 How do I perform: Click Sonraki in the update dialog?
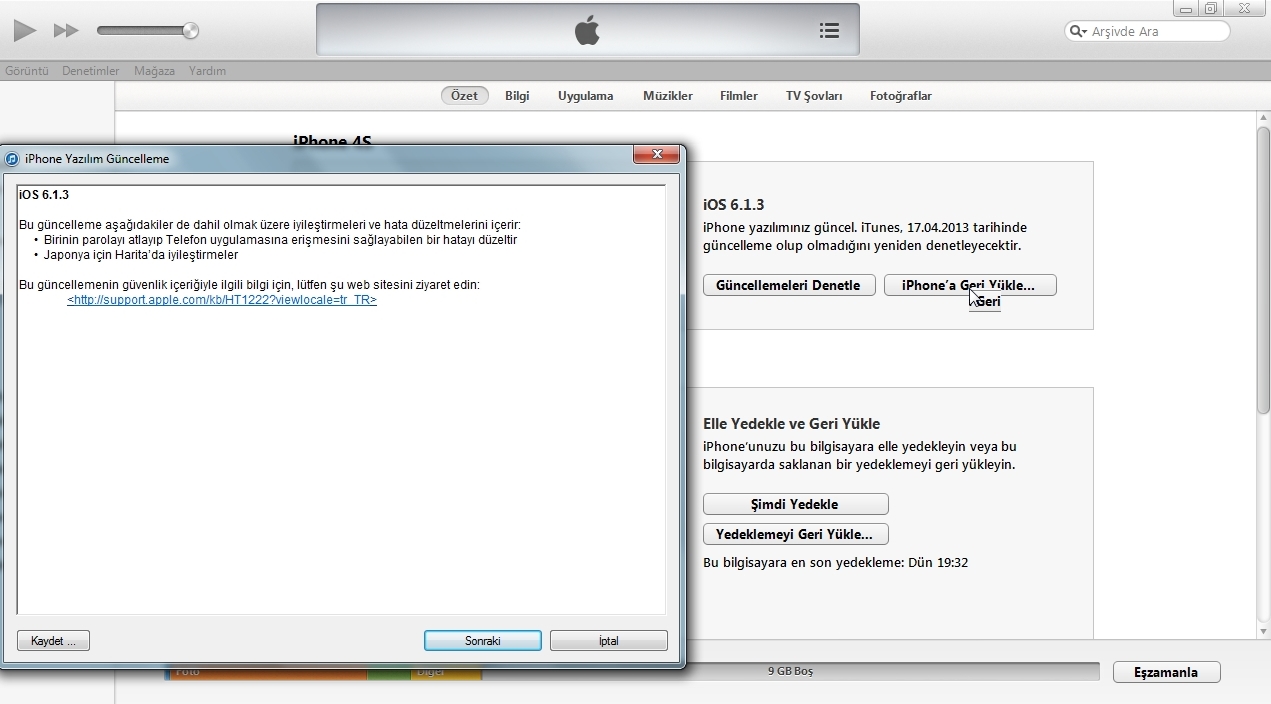tap(482, 641)
